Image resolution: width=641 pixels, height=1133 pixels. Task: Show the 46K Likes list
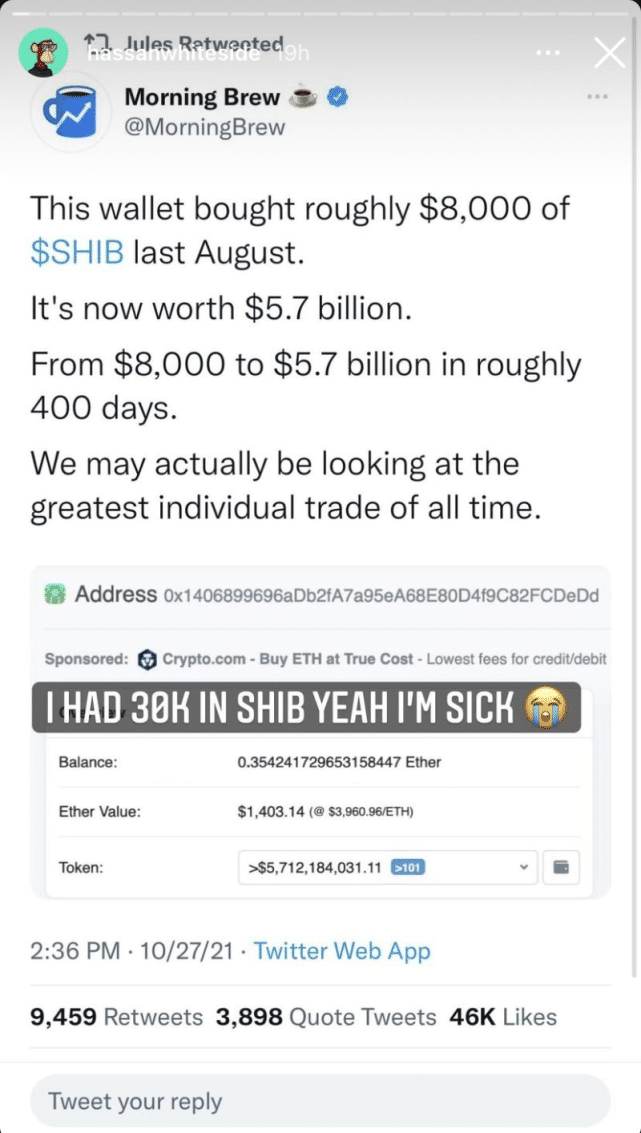tap(503, 1017)
